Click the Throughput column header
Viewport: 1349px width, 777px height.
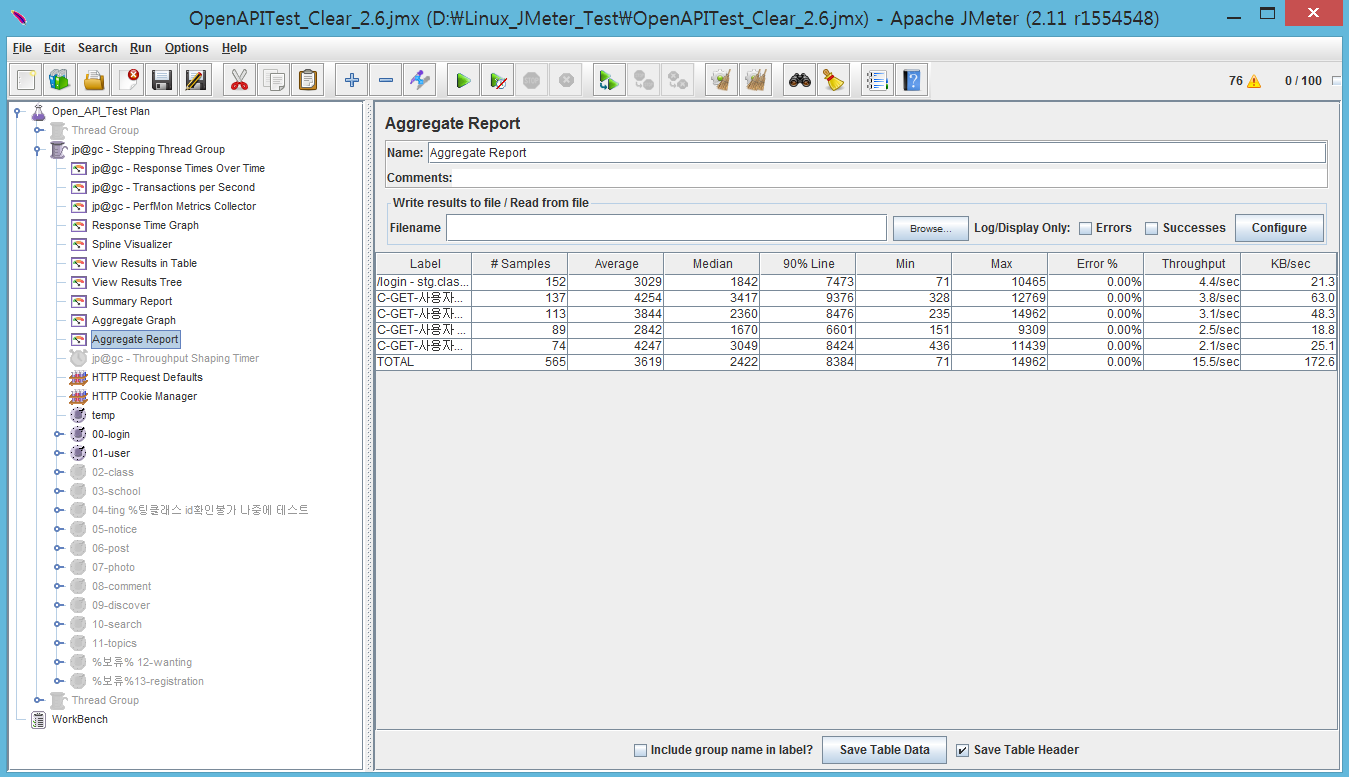(x=1193, y=263)
